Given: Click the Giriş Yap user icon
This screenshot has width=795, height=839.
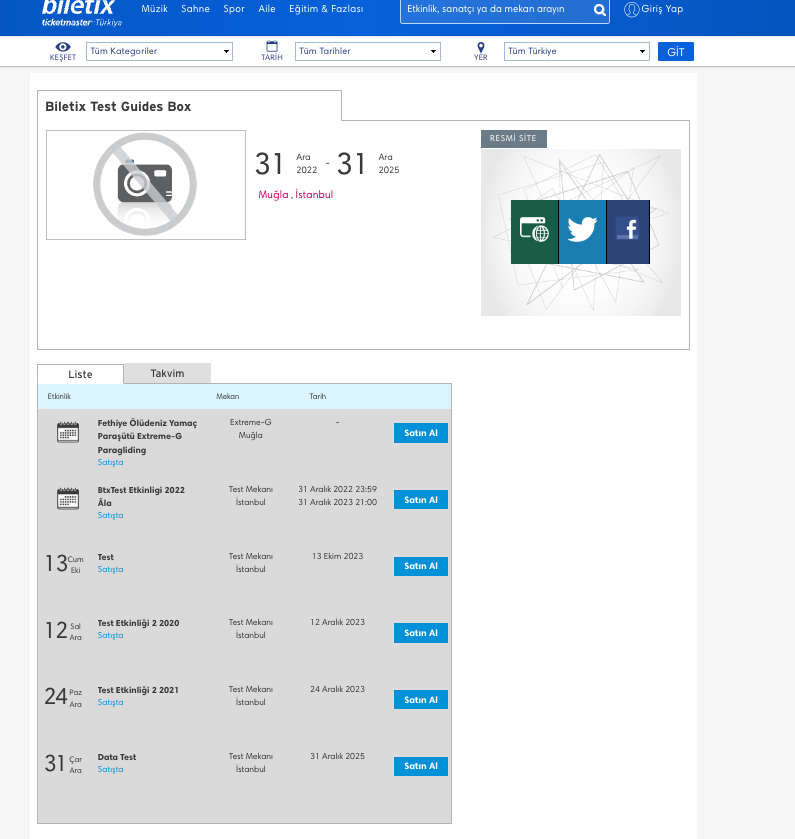Looking at the screenshot, I should tap(631, 10).
